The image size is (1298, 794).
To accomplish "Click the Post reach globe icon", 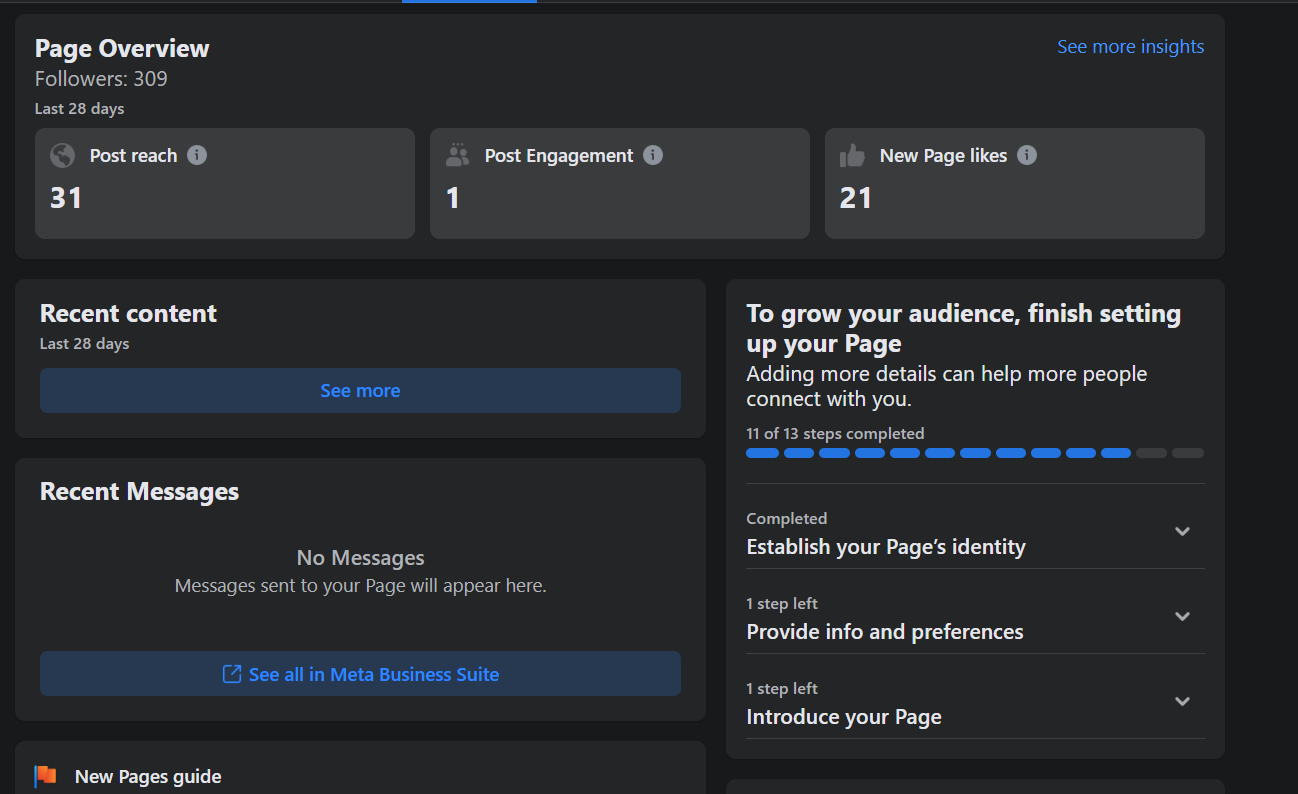I will coord(63,155).
